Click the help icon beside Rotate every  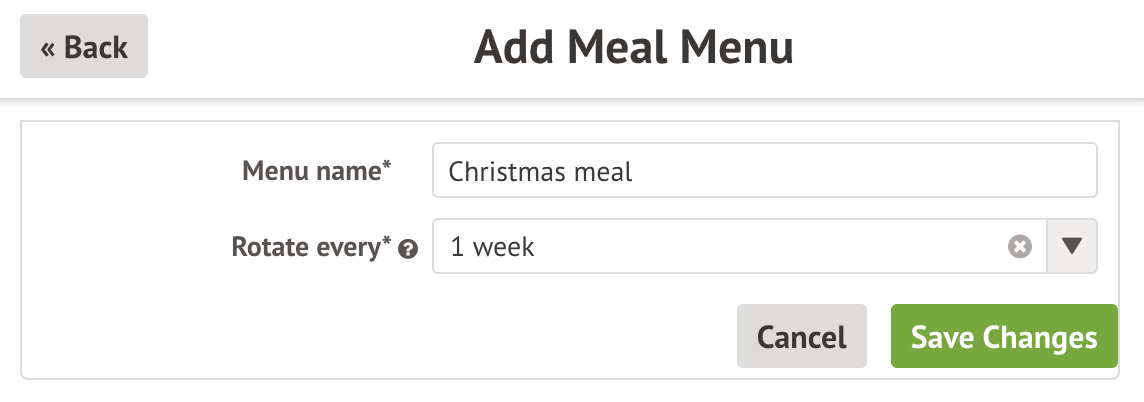(x=407, y=249)
